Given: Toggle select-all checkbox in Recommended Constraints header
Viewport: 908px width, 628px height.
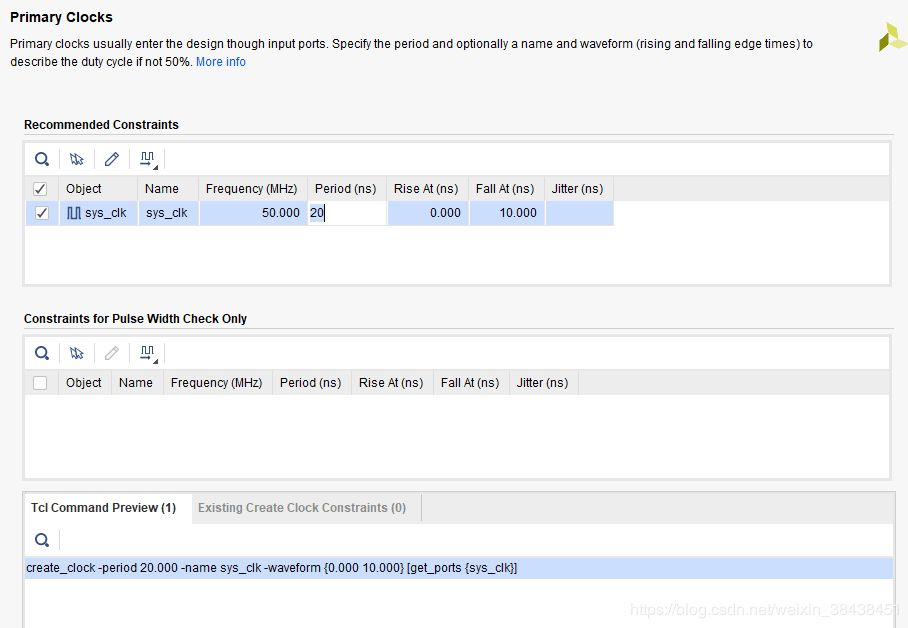Looking at the screenshot, I should point(41,189).
